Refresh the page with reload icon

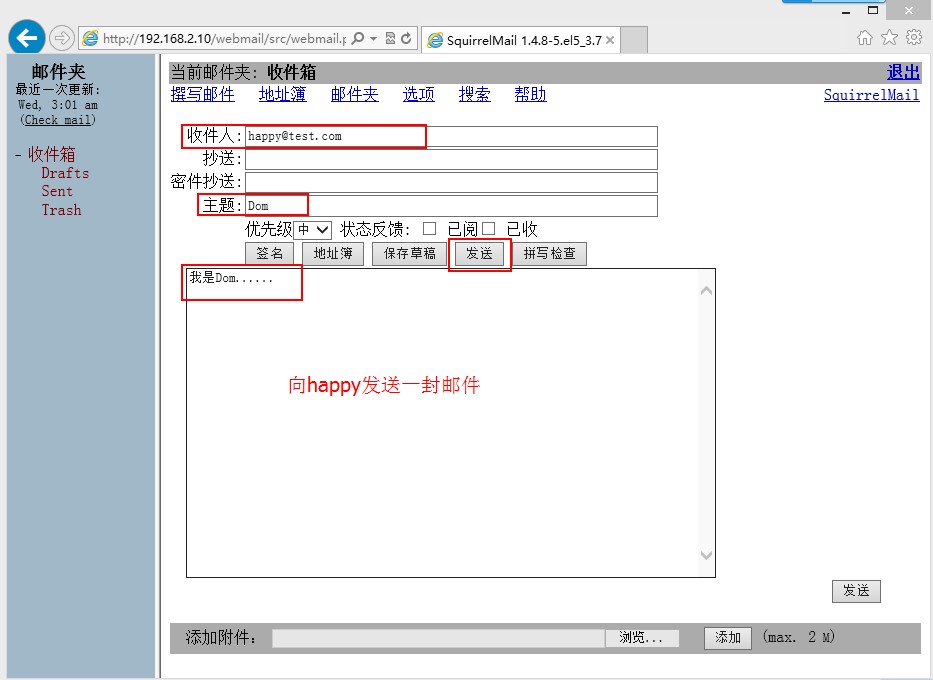click(406, 39)
